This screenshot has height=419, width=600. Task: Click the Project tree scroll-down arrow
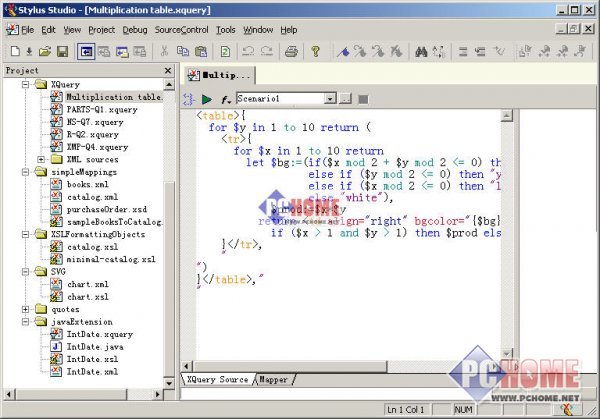(169, 383)
